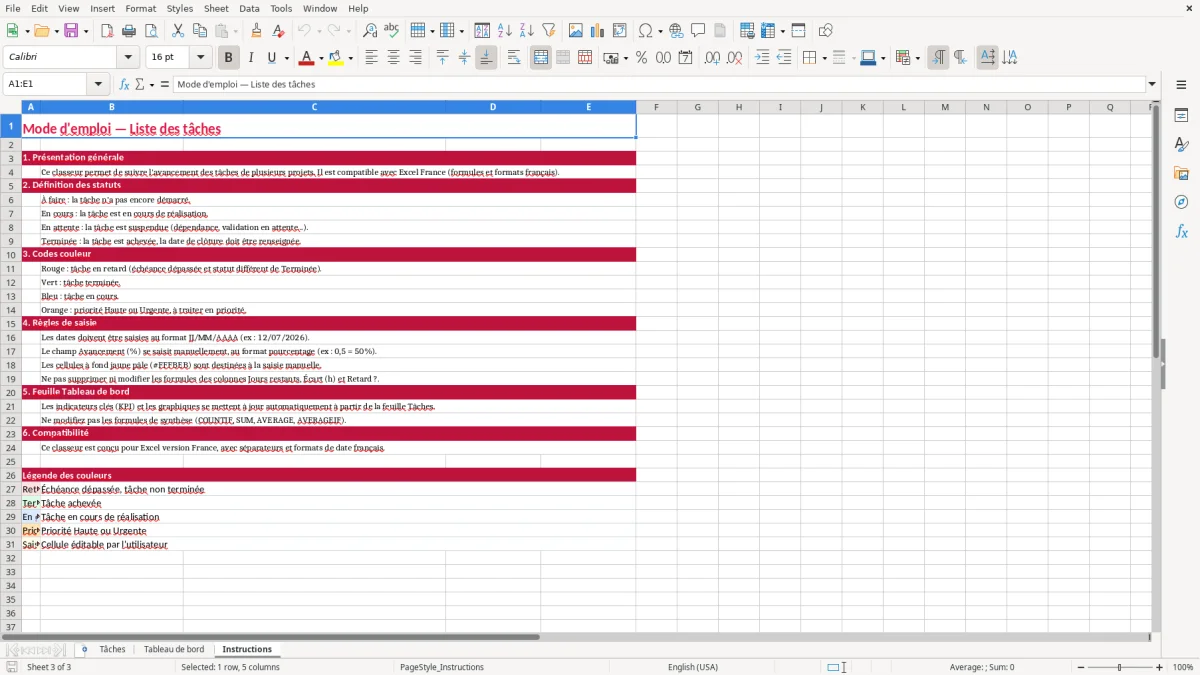Open the Borders dropdown arrow
The width and height of the screenshot is (1200, 675).
tap(824, 58)
